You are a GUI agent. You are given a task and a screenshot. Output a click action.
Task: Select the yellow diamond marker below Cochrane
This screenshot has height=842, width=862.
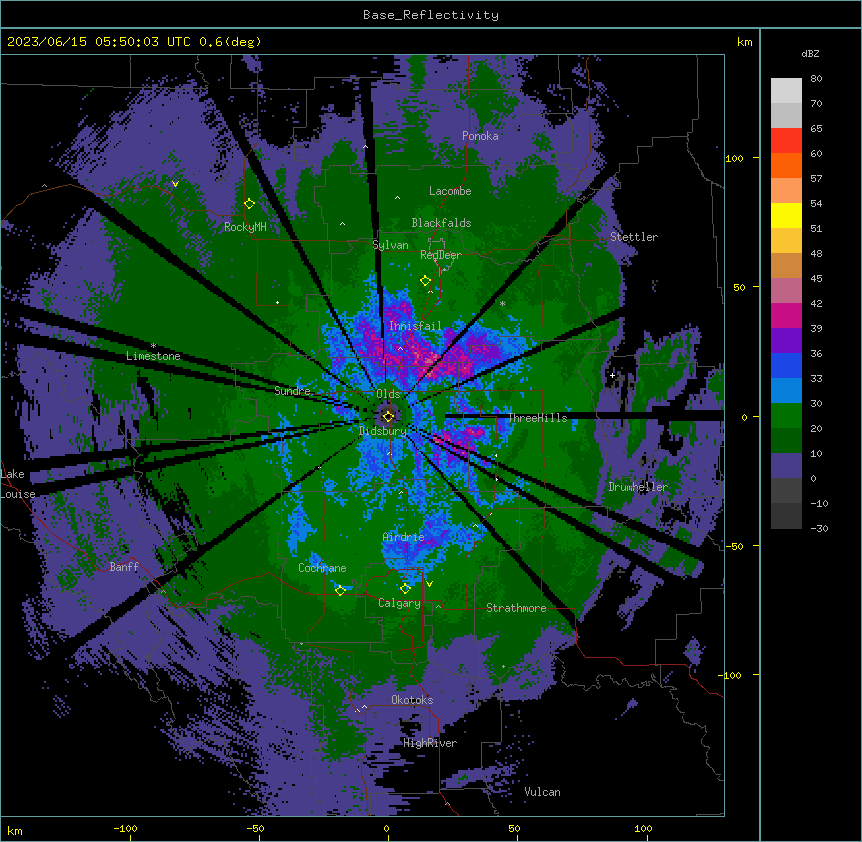pos(340,590)
